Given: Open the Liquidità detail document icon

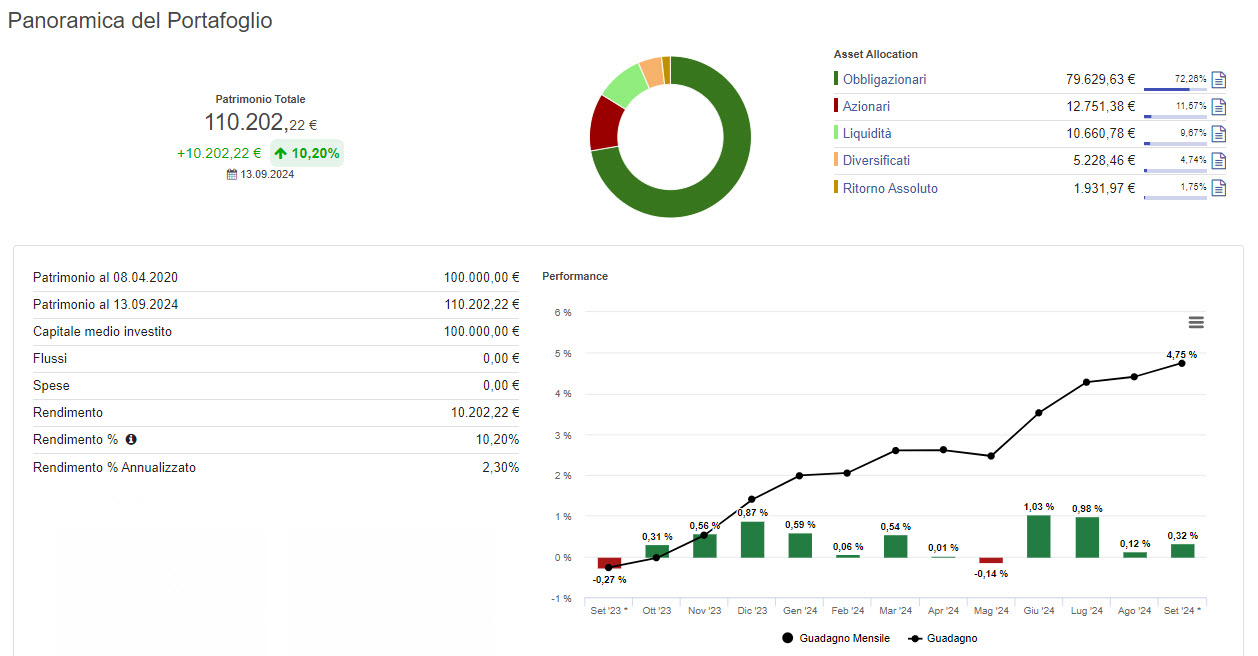Looking at the screenshot, I should point(1218,134).
